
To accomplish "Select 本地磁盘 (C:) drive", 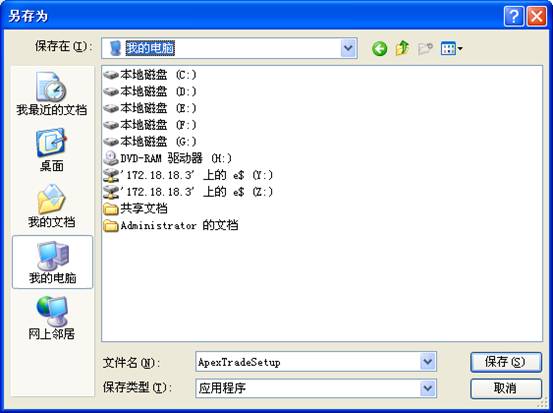I will pyautogui.click(x=150, y=75).
